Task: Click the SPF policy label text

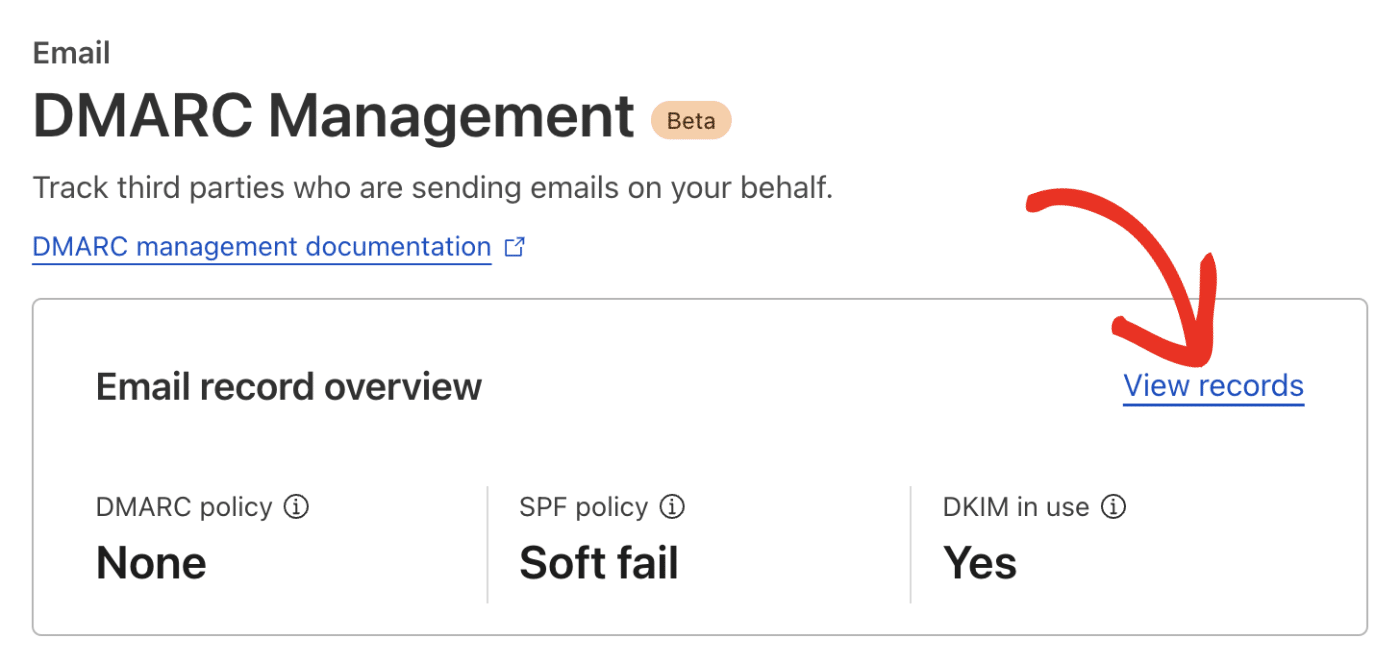Action: point(584,507)
